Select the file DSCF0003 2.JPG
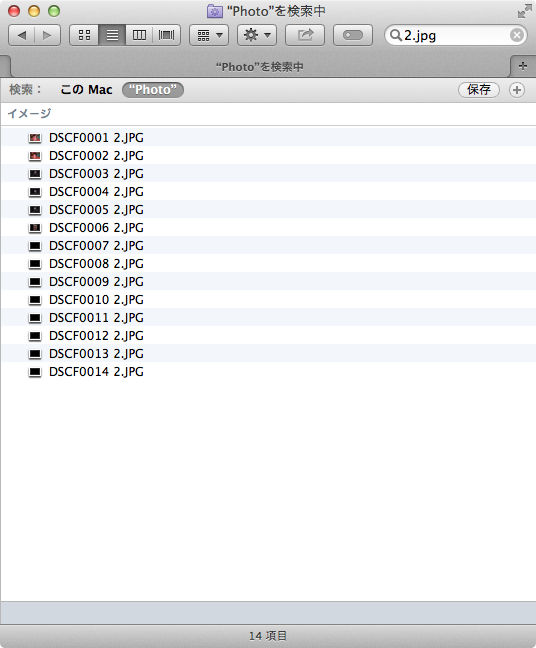 268,174
